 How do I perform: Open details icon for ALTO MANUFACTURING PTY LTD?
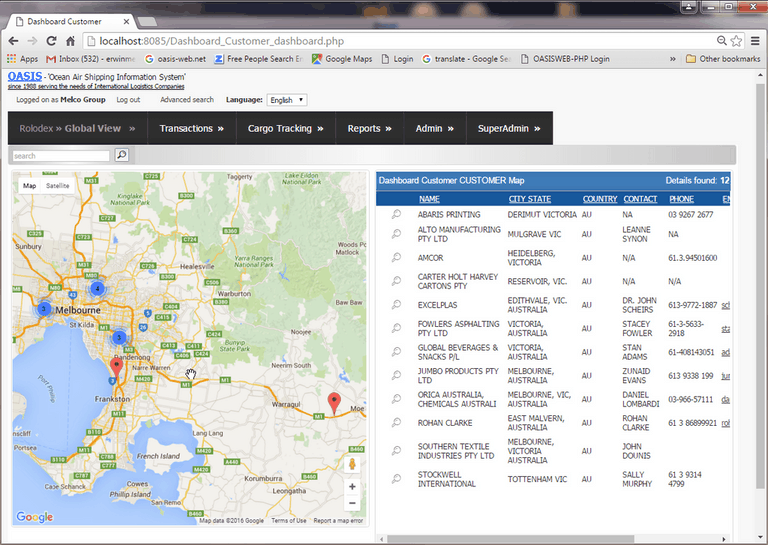pyautogui.click(x=396, y=234)
